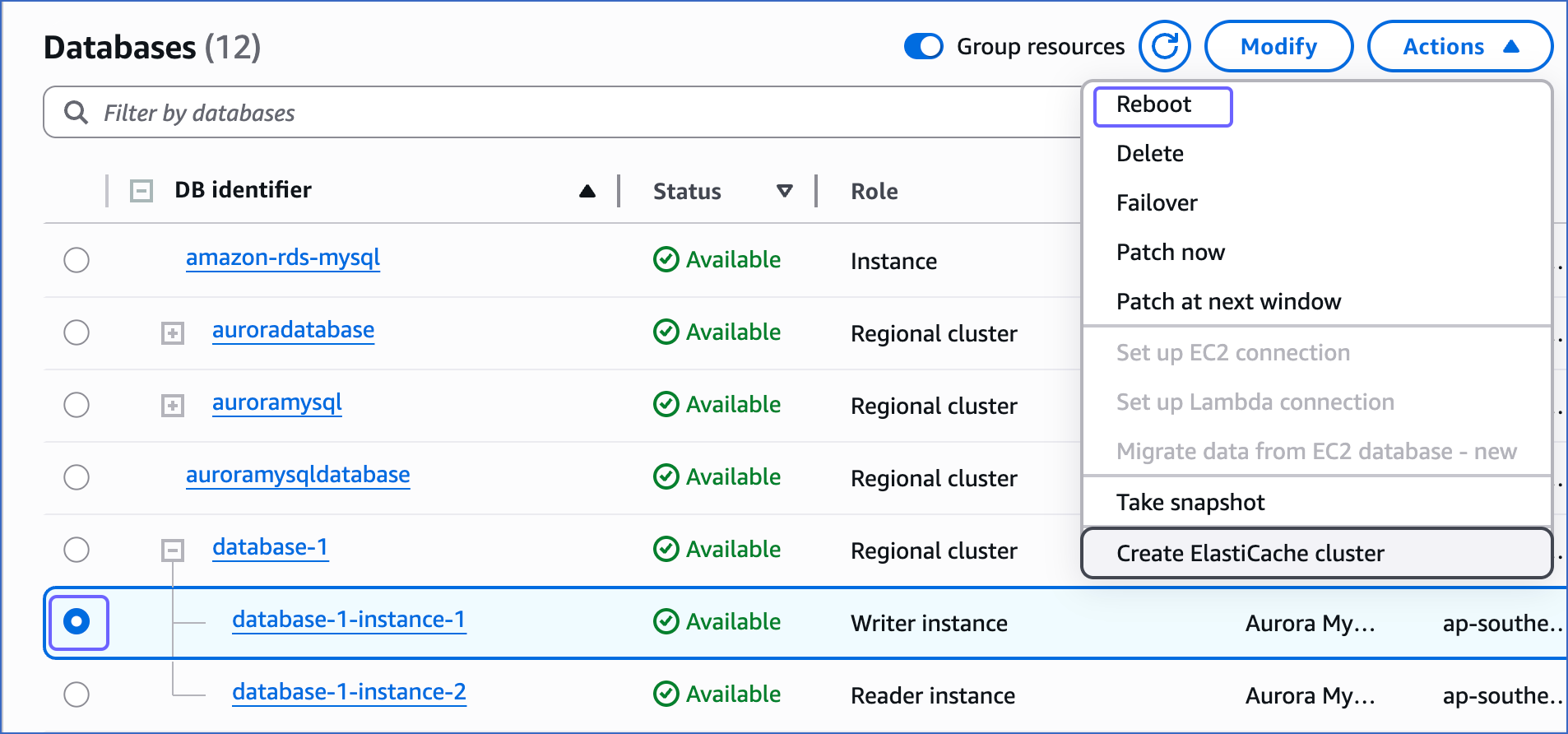
Task: Click the Reader instance role cell
Action: 933,696
